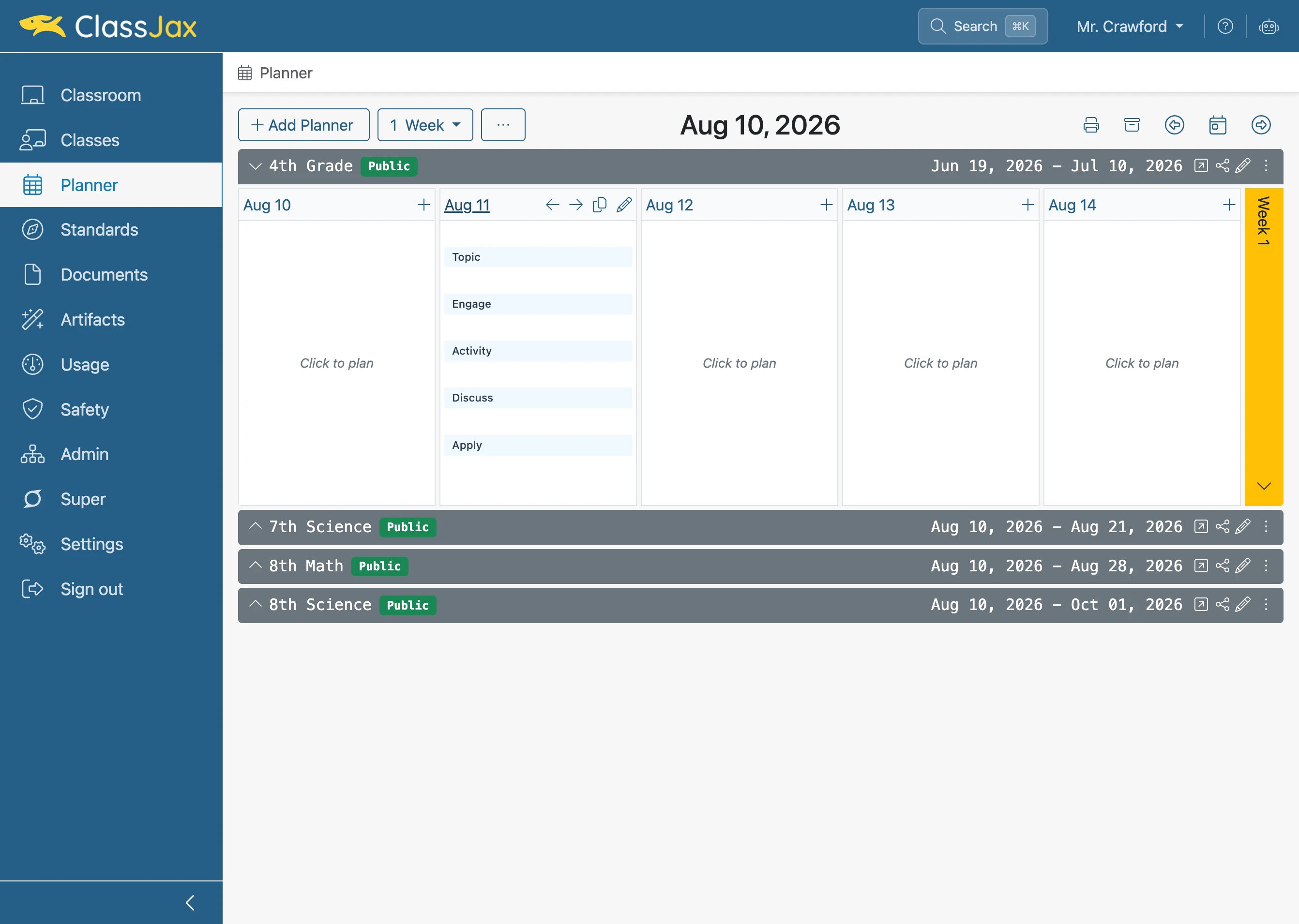The height and width of the screenshot is (924, 1299).
Task: Expand the 8th Math planner
Action: (x=256, y=566)
